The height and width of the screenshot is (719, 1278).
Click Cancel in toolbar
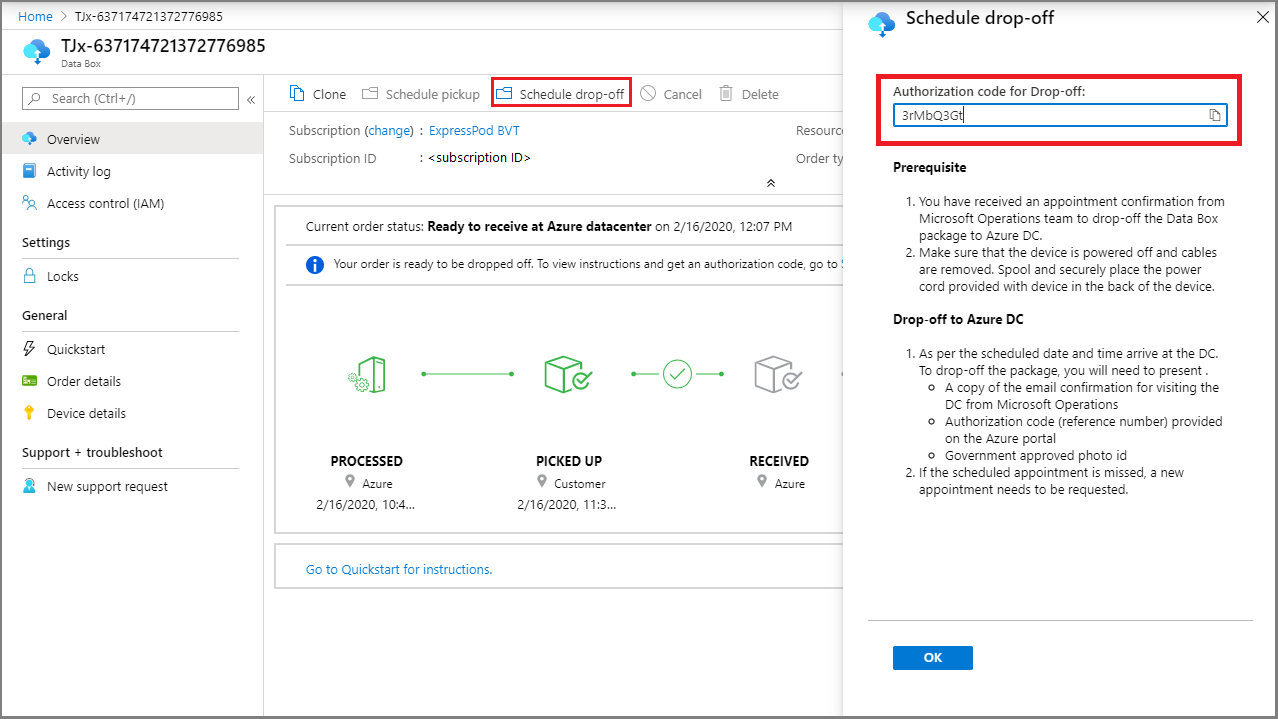[671, 94]
